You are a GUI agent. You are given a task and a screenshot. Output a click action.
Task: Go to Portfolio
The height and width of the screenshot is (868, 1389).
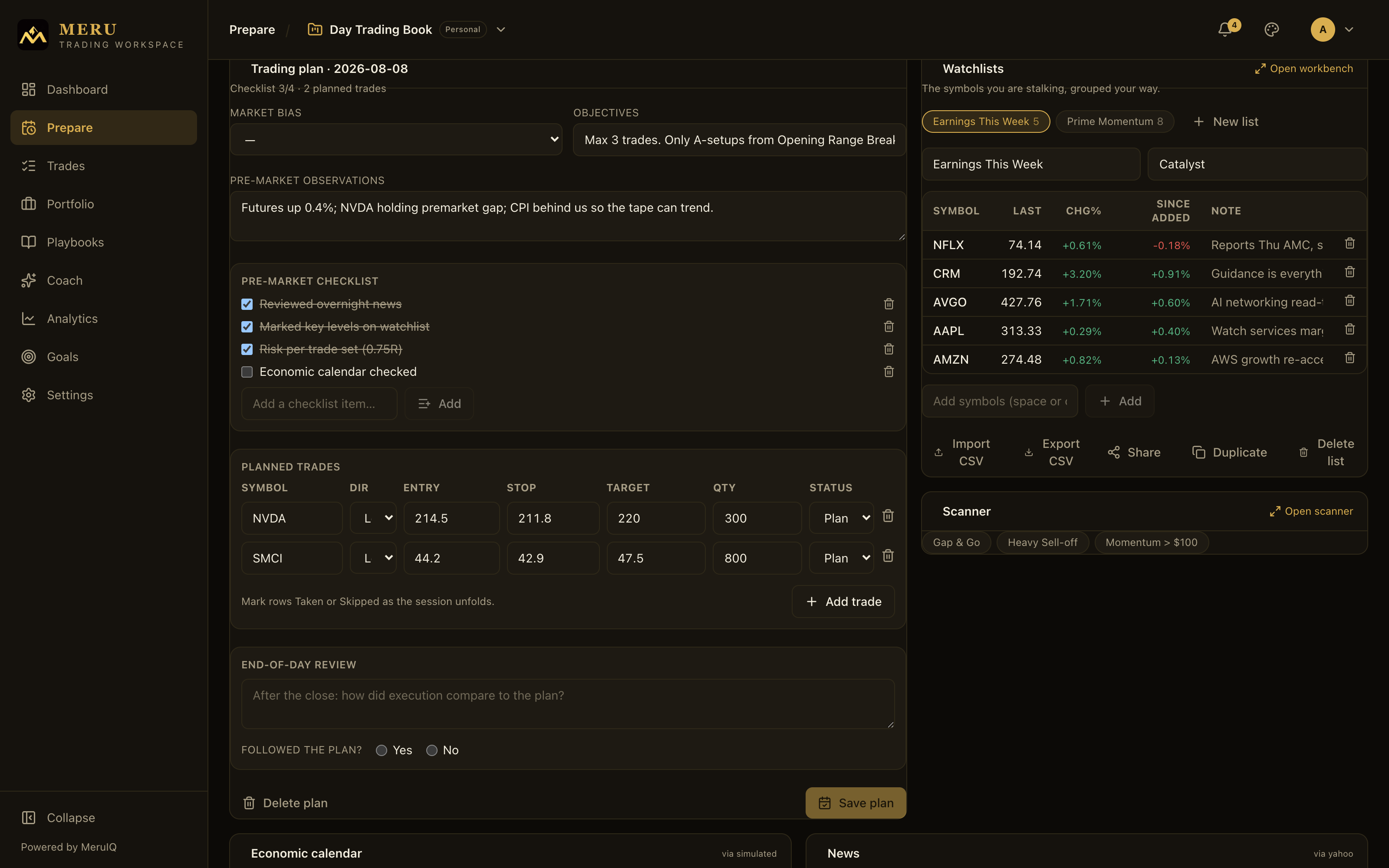click(x=103, y=204)
